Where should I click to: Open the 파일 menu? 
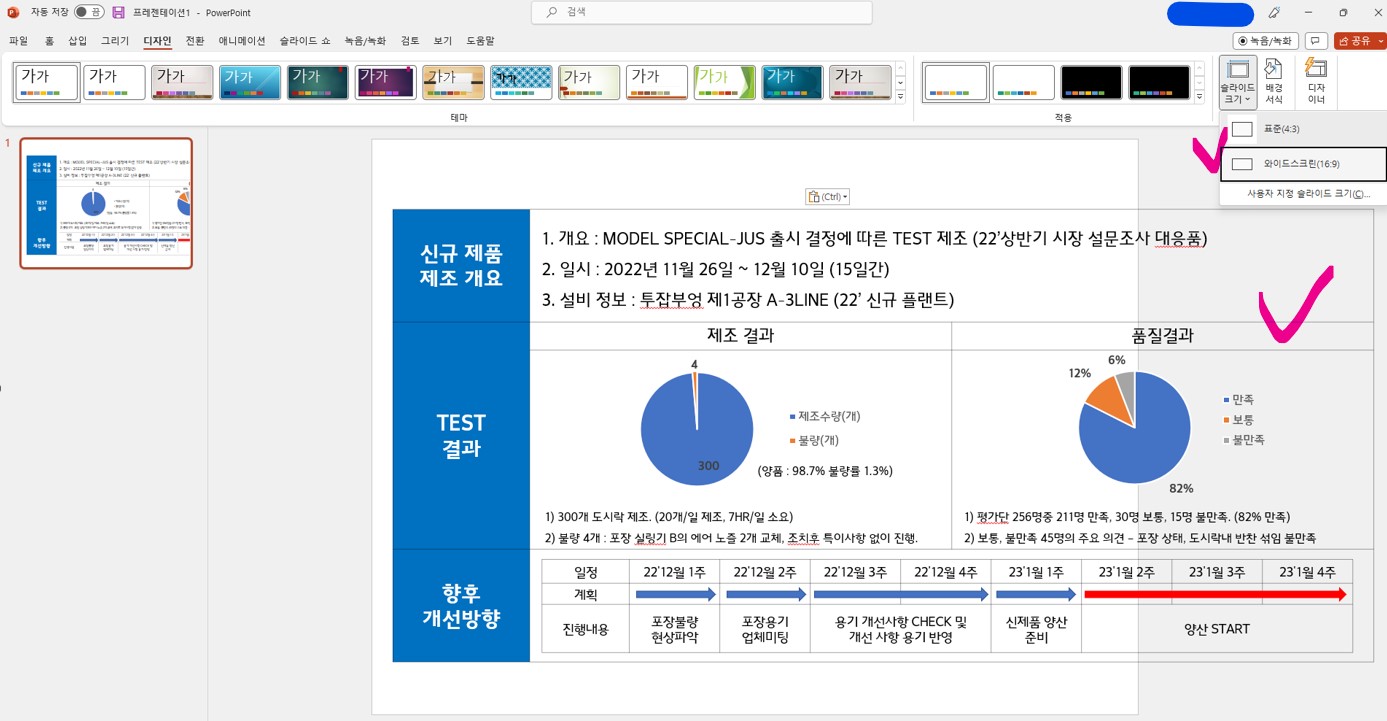[x=17, y=40]
